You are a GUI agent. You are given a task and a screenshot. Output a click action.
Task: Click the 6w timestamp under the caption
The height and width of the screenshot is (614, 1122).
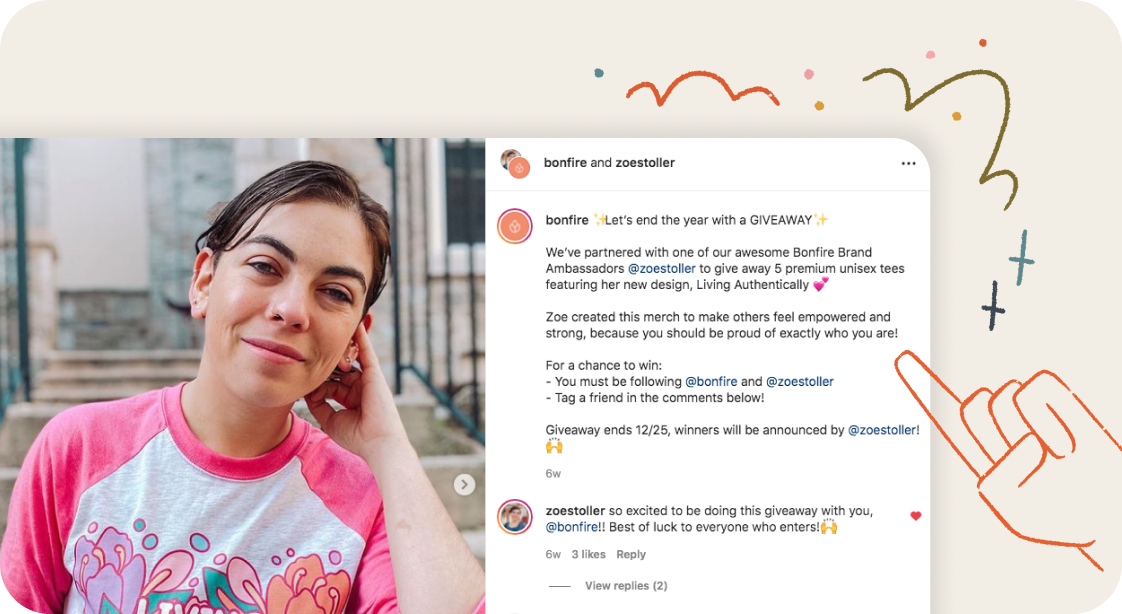(553, 473)
